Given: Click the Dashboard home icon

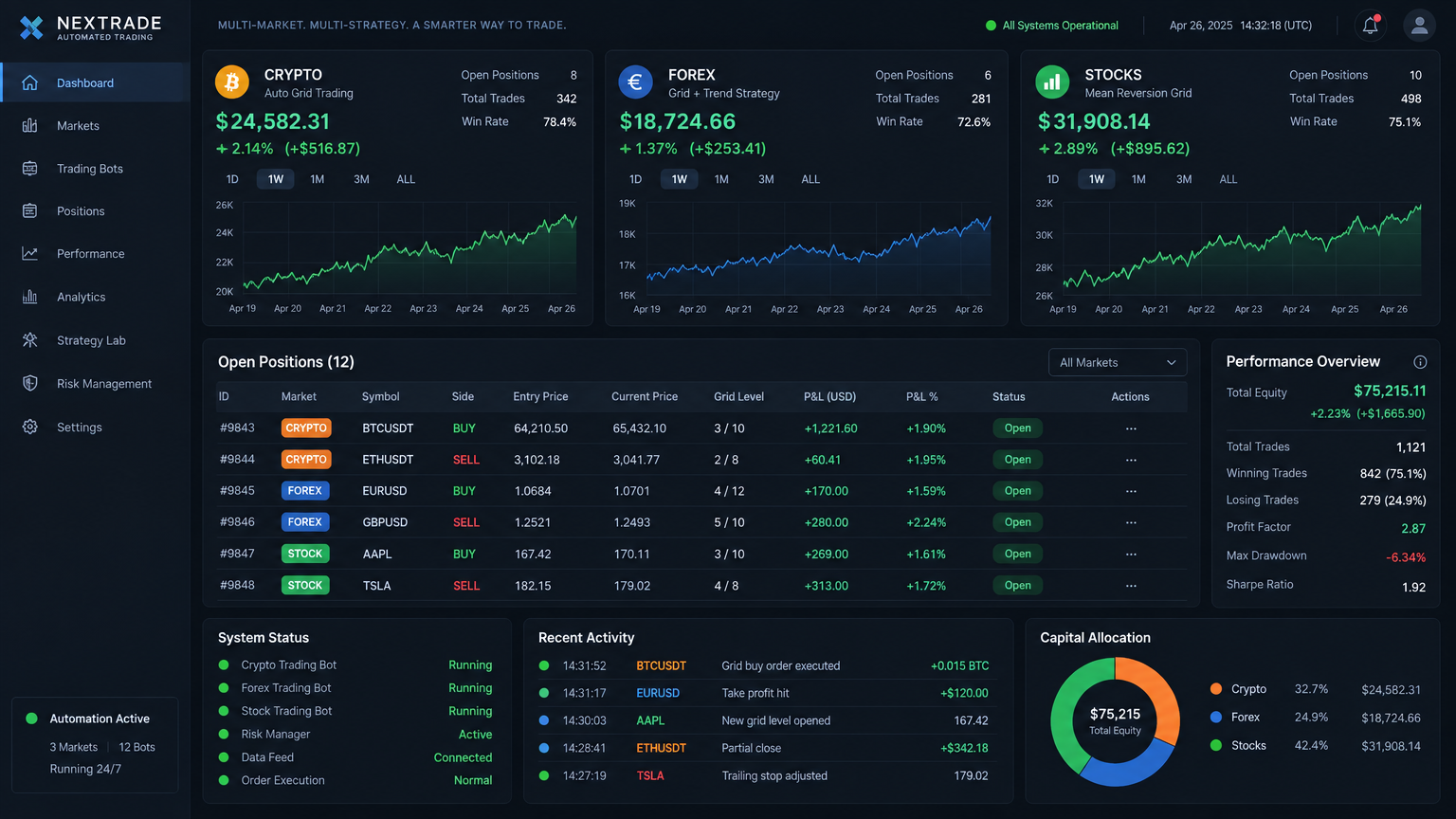Looking at the screenshot, I should (30, 82).
